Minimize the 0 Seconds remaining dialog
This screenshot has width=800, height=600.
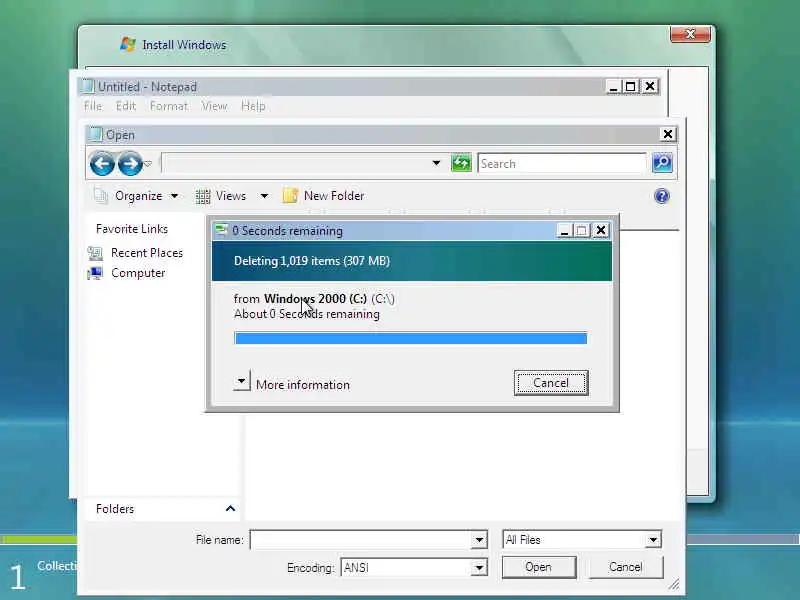[x=564, y=231]
